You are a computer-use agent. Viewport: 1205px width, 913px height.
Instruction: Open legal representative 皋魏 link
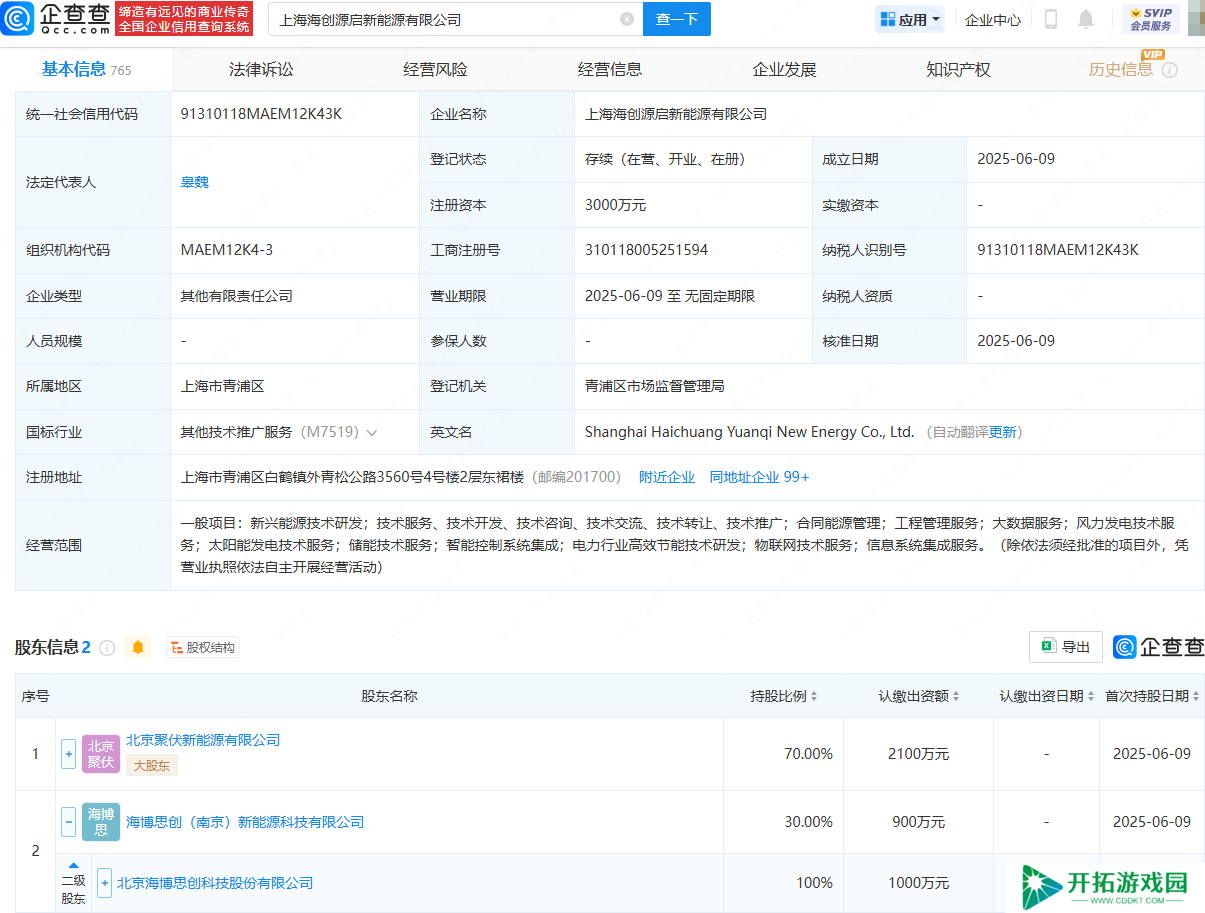pyautogui.click(x=195, y=182)
